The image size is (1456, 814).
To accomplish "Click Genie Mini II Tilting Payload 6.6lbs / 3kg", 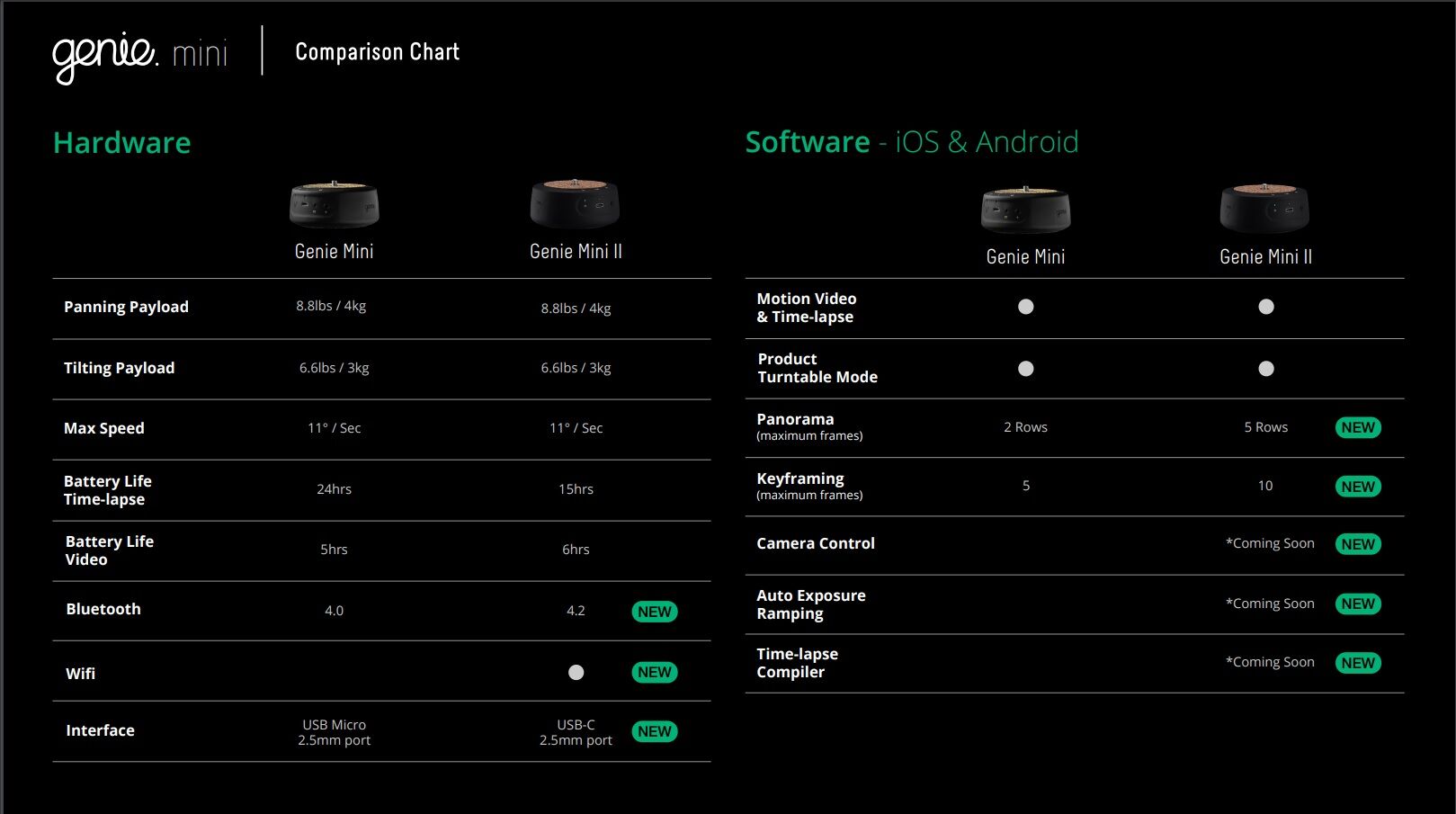I will [576, 368].
